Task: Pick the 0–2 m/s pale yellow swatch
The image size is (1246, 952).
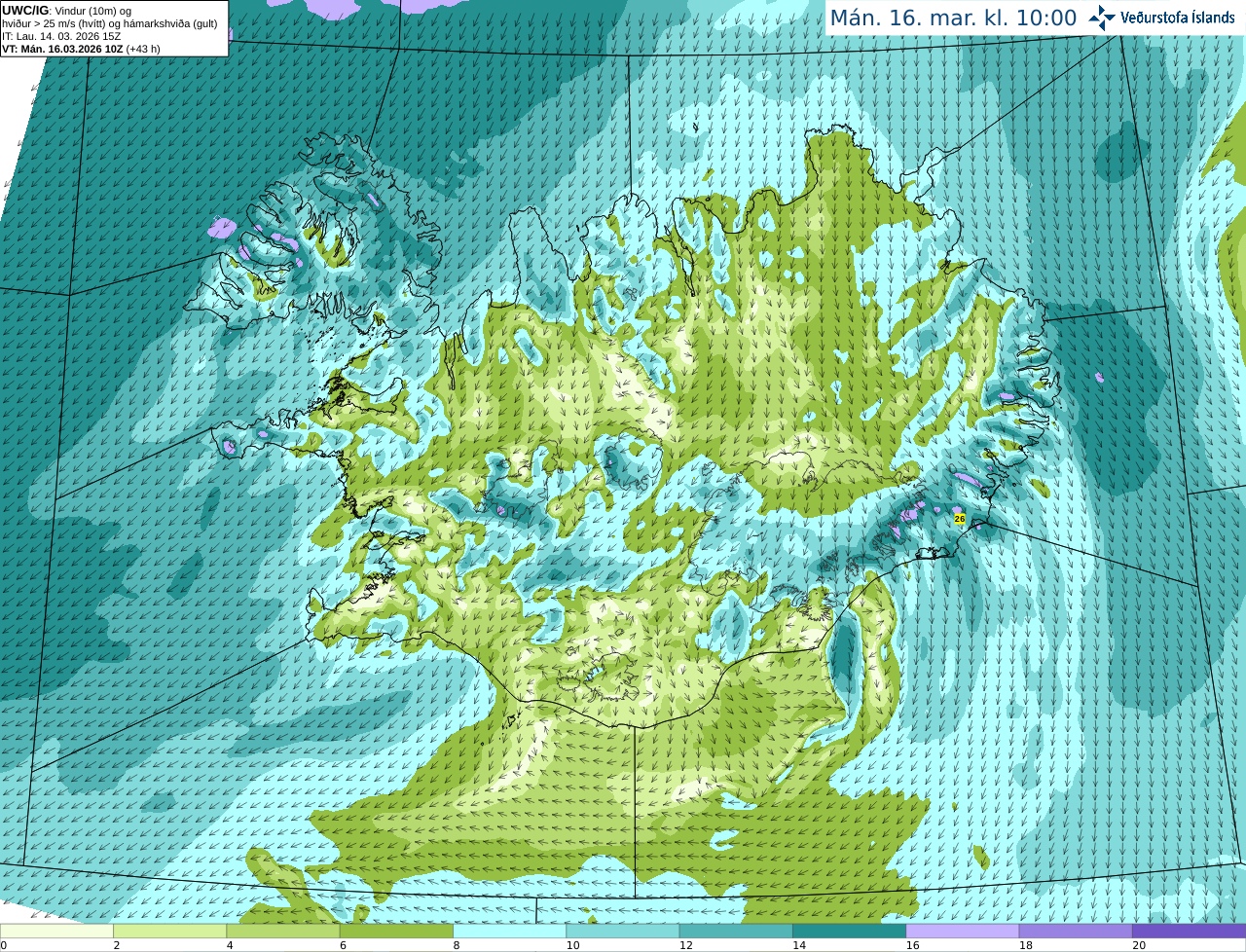Action: click(56, 932)
